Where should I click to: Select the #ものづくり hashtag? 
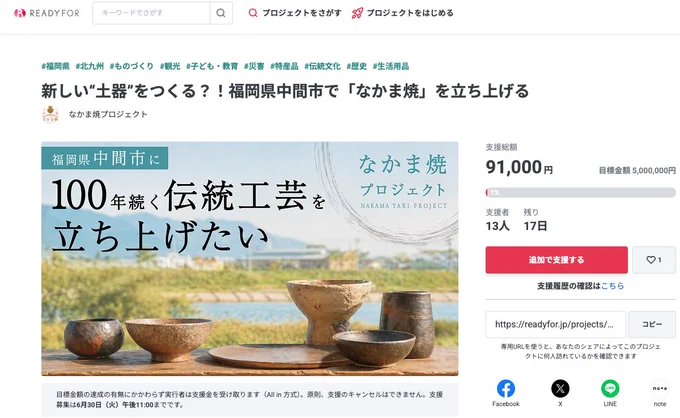pyautogui.click(x=131, y=66)
